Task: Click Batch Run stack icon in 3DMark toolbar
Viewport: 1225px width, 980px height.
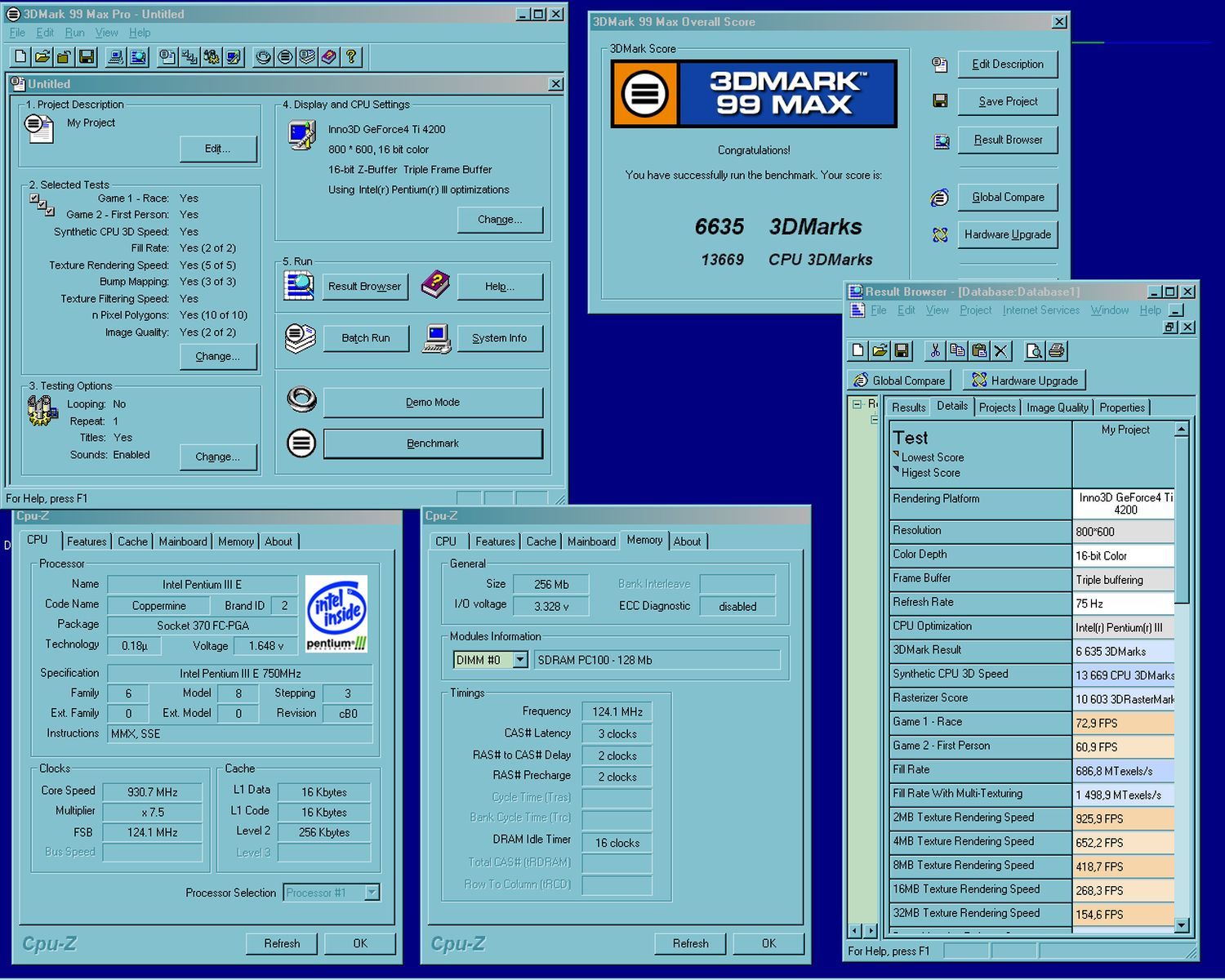Action: pos(307,57)
